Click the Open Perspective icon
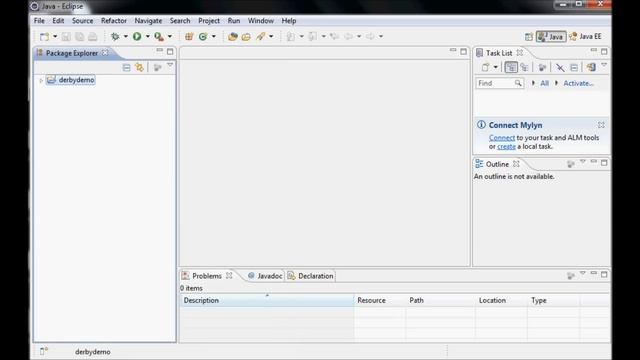This screenshot has height=360, width=640. tap(529, 37)
